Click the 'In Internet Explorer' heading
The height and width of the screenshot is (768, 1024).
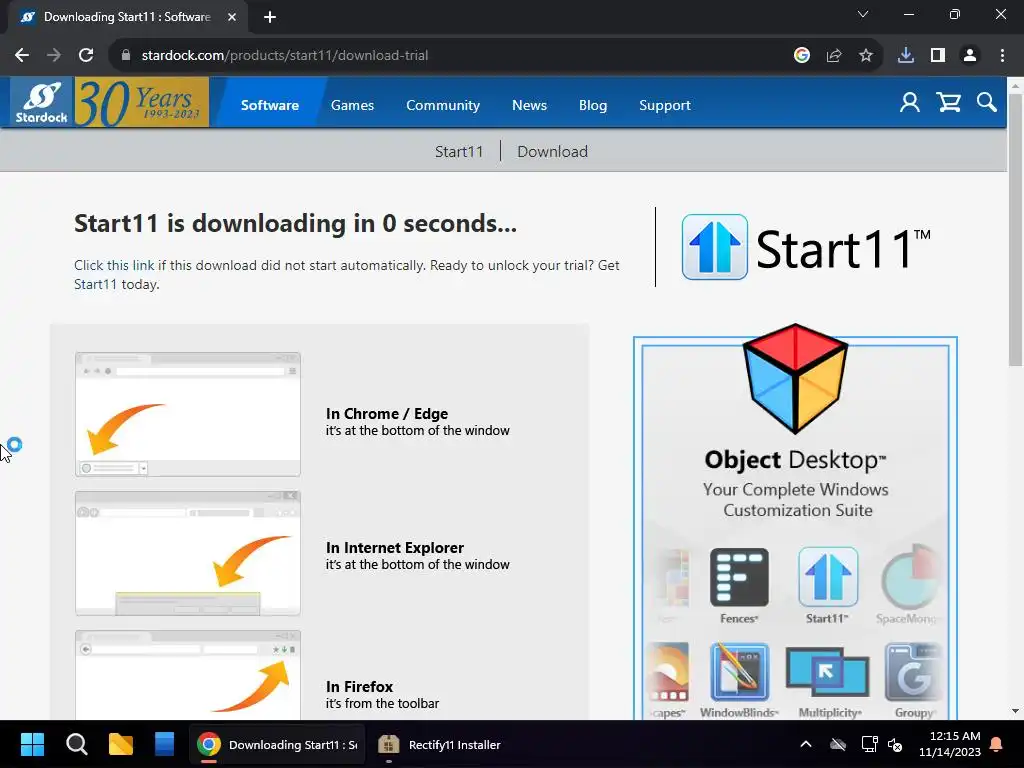pyautogui.click(x=394, y=547)
